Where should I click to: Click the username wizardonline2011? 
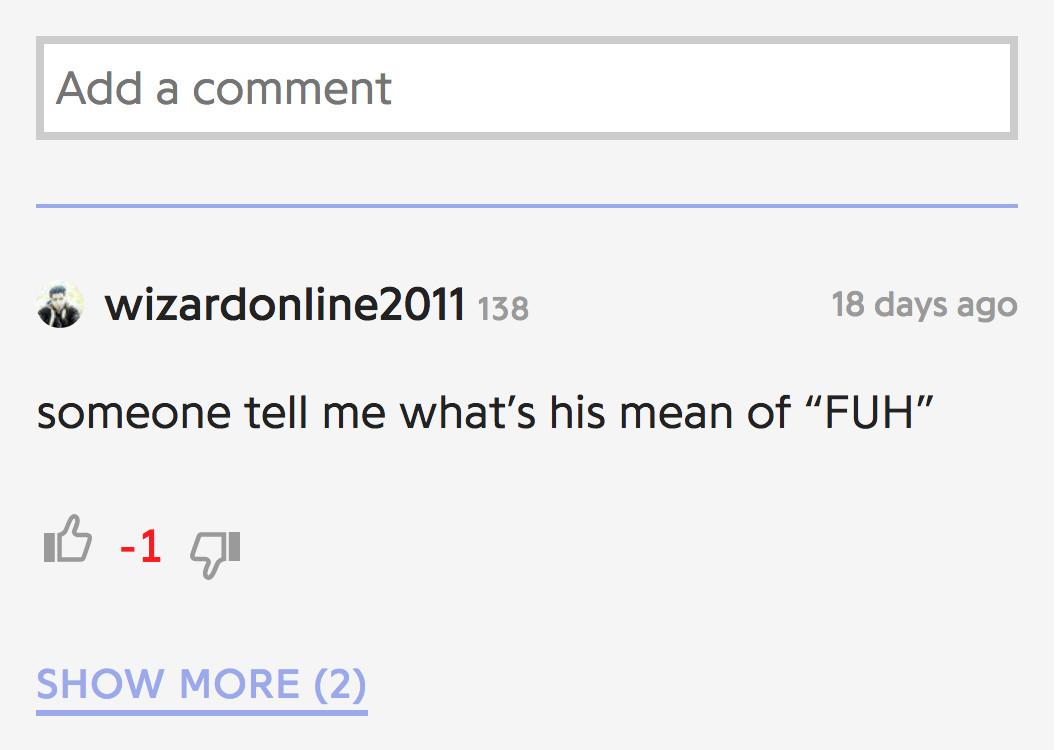coord(285,304)
